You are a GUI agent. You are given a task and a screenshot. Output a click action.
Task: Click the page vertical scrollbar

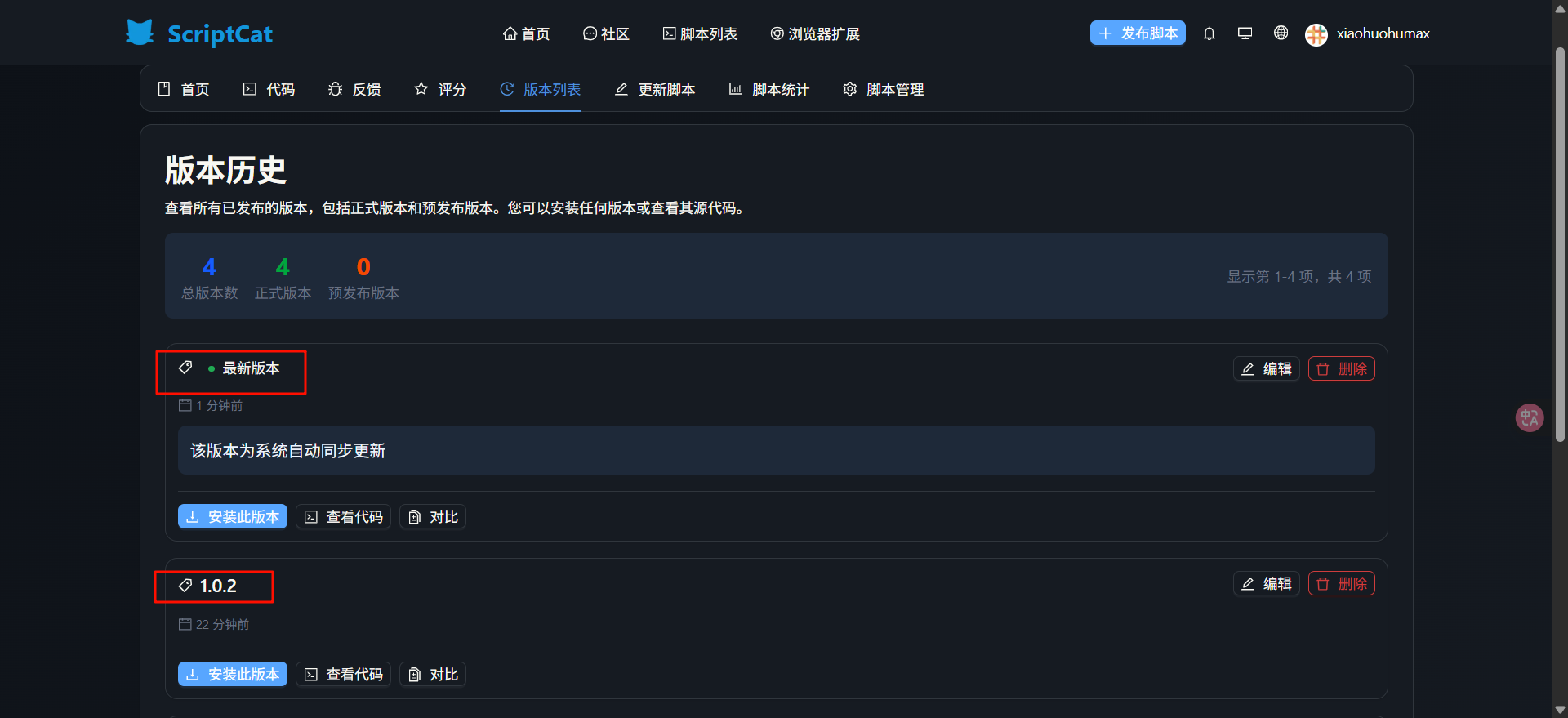[x=1560, y=245]
